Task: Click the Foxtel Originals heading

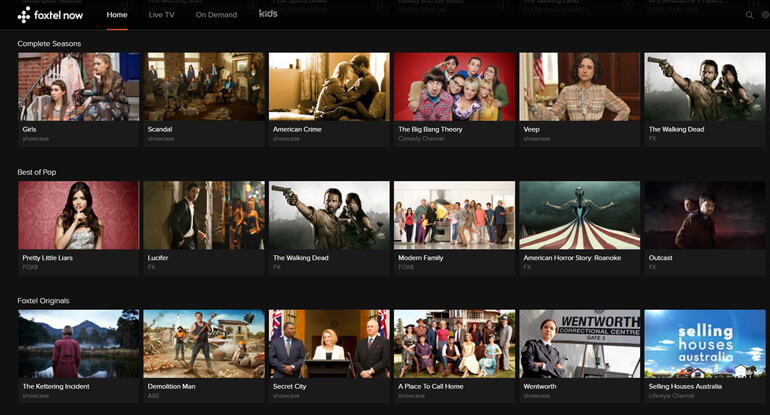Action: (x=43, y=301)
